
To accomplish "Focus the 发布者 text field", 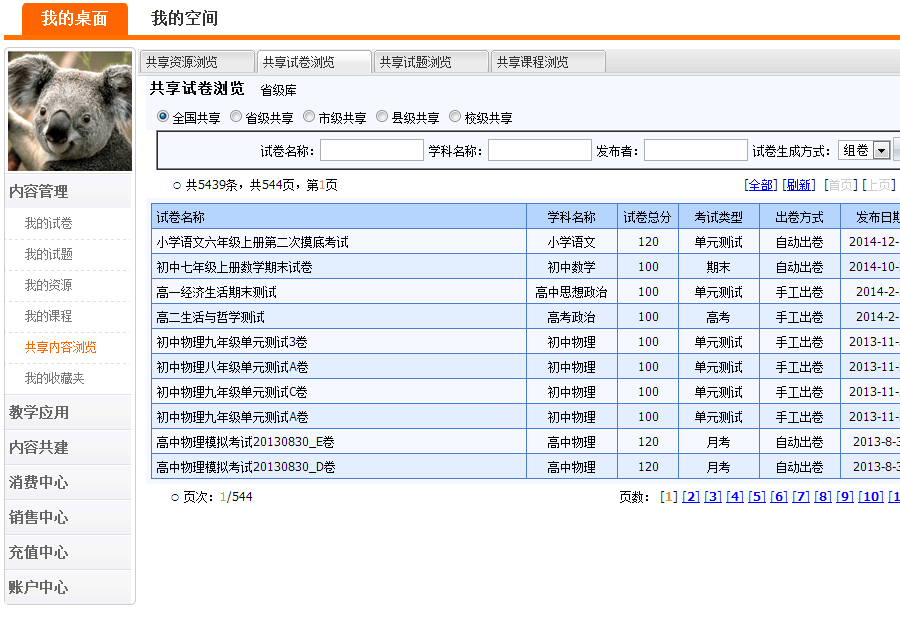I will pyautogui.click(x=695, y=150).
